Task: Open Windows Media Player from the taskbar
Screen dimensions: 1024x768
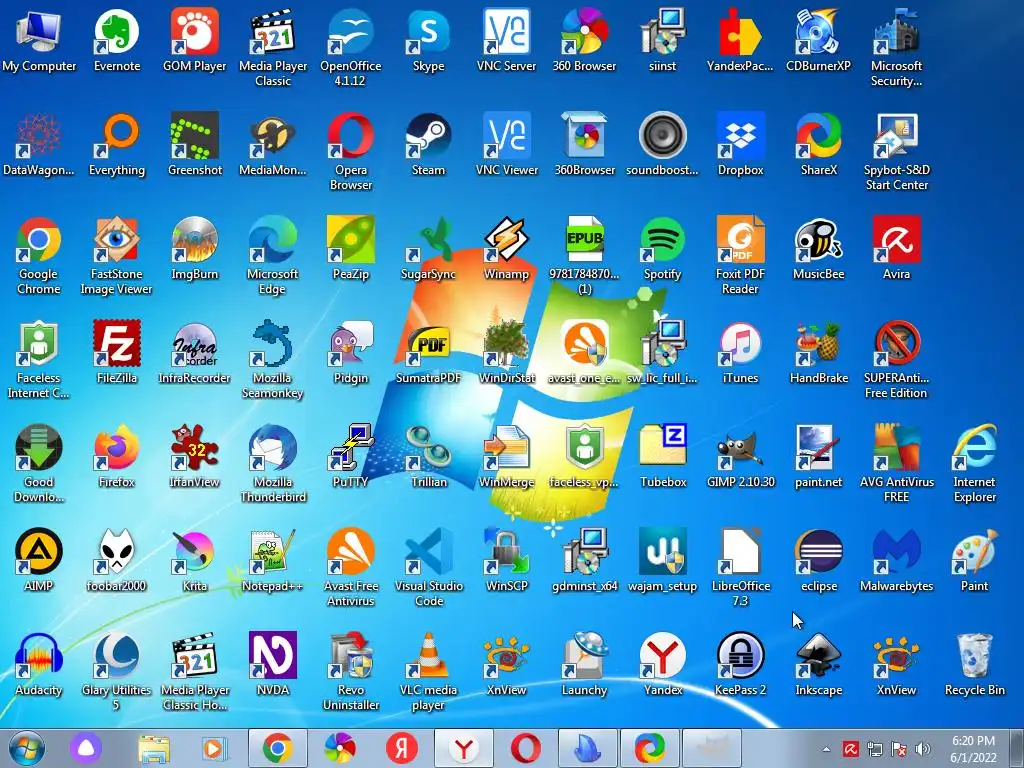Action: pos(214,748)
